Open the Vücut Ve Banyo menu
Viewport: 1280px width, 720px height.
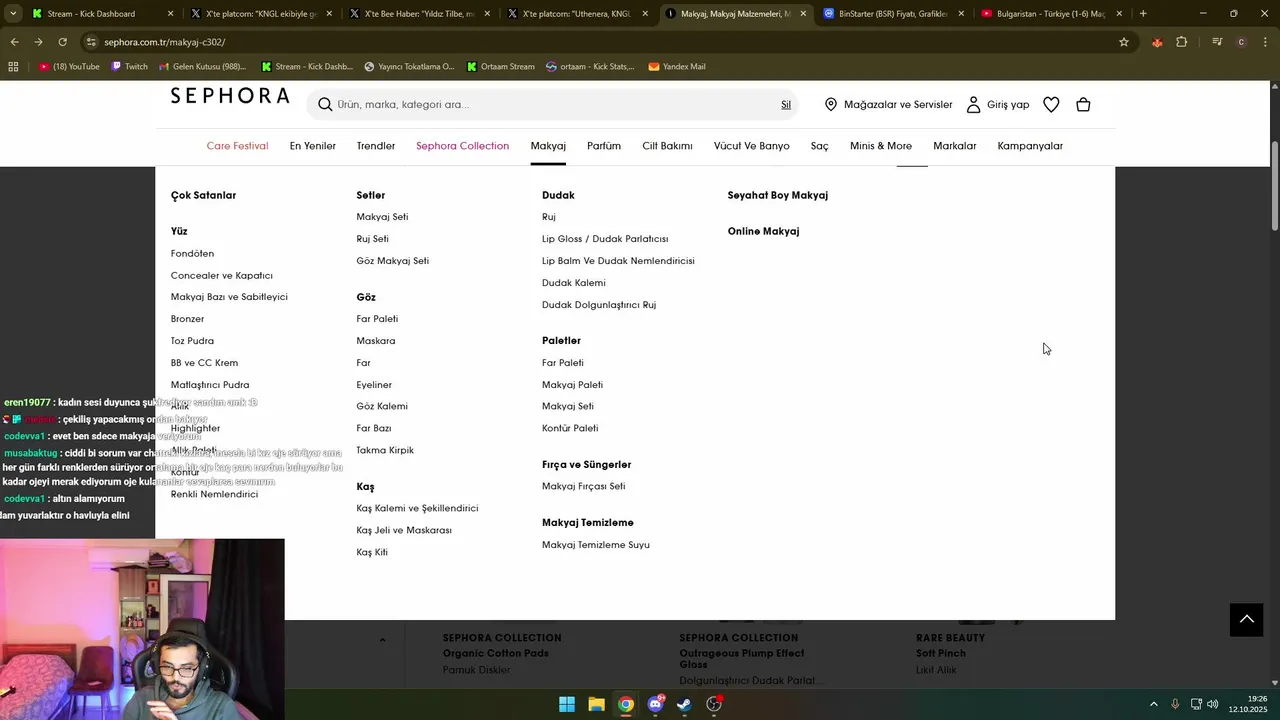(x=751, y=146)
